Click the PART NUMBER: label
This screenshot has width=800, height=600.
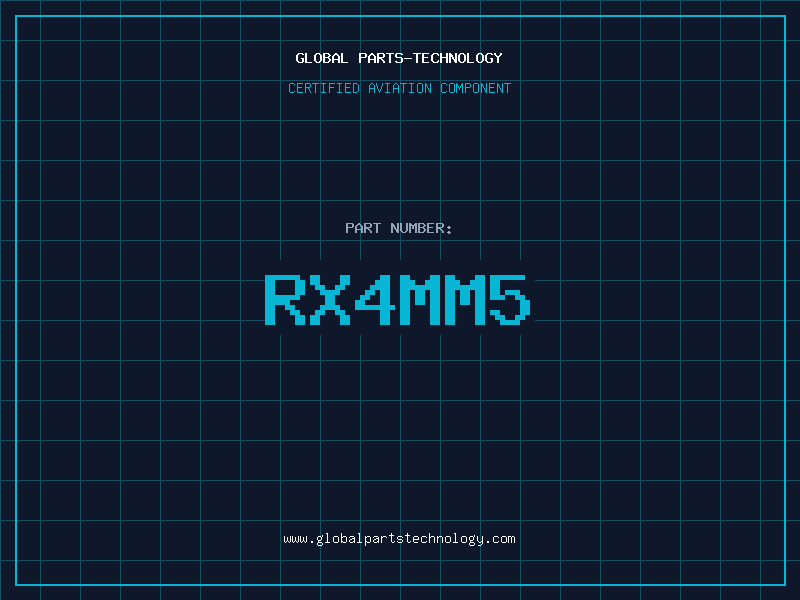point(398,228)
